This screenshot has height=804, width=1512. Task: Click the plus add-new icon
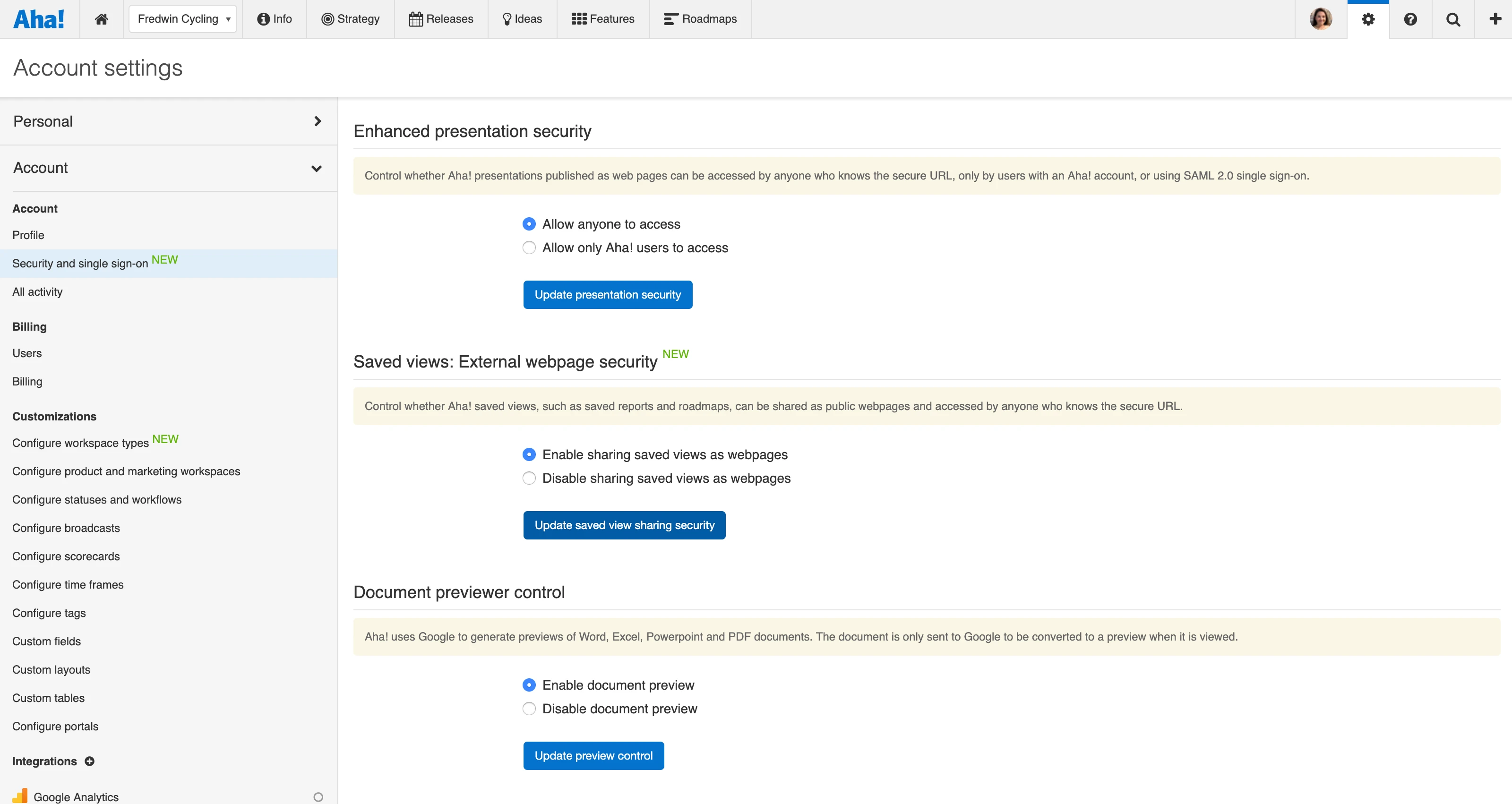(x=1495, y=19)
